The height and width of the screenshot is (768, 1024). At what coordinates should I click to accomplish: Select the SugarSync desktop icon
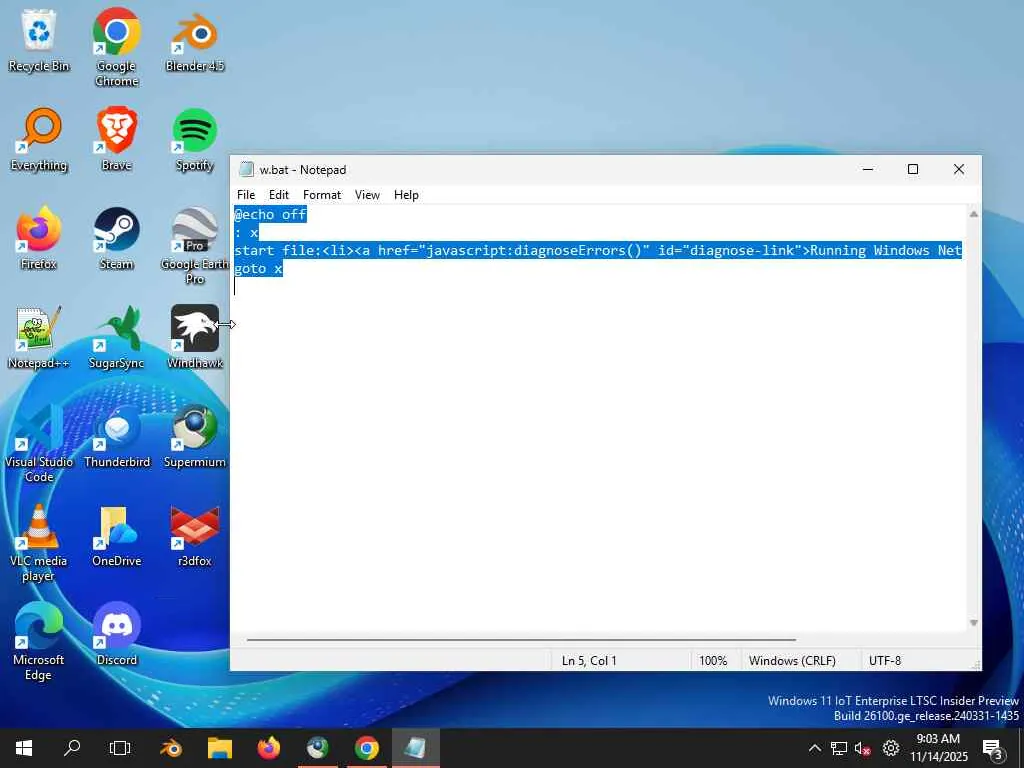click(116, 338)
